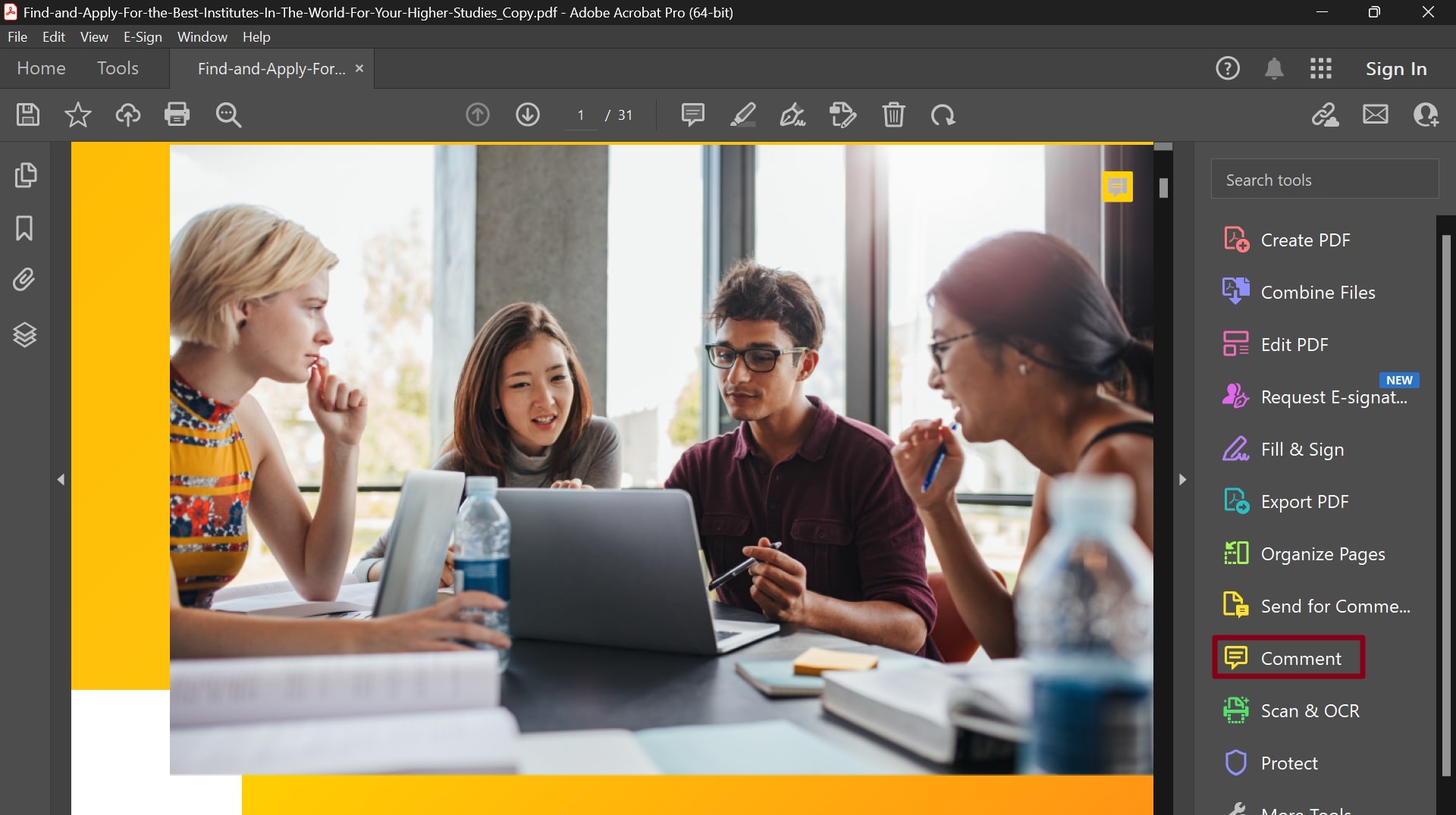Viewport: 1456px width, 815px height.
Task: Open the Layers panel
Action: tap(25, 334)
